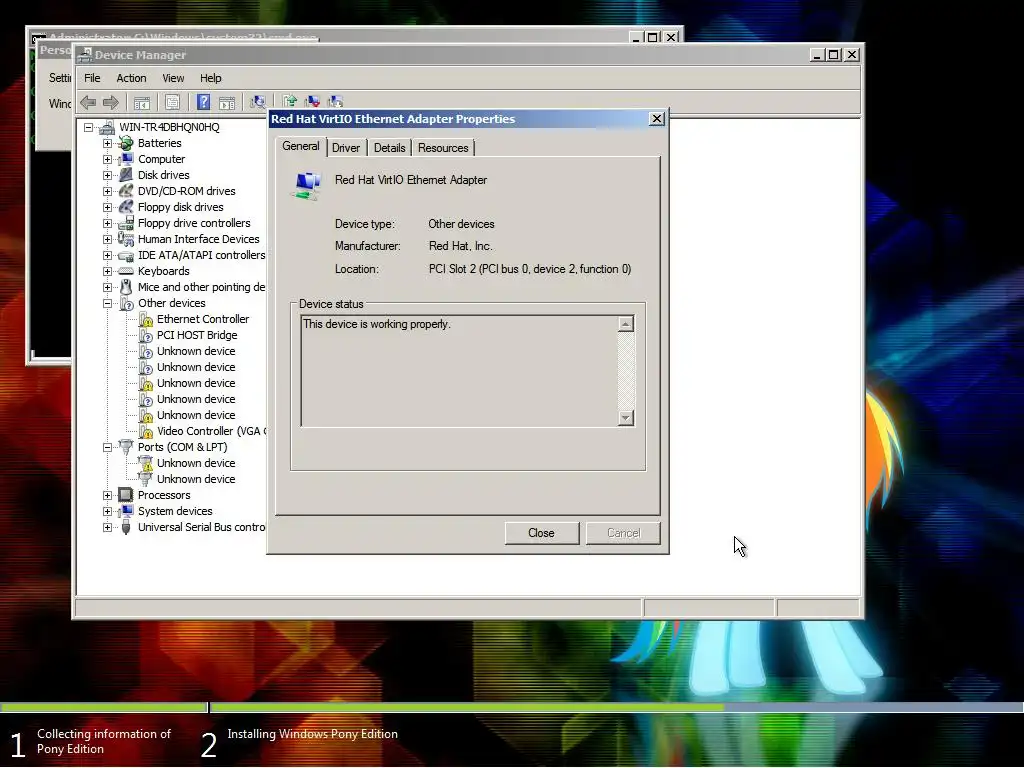Open the Help menu

pyautogui.click(x=210, y=78)
